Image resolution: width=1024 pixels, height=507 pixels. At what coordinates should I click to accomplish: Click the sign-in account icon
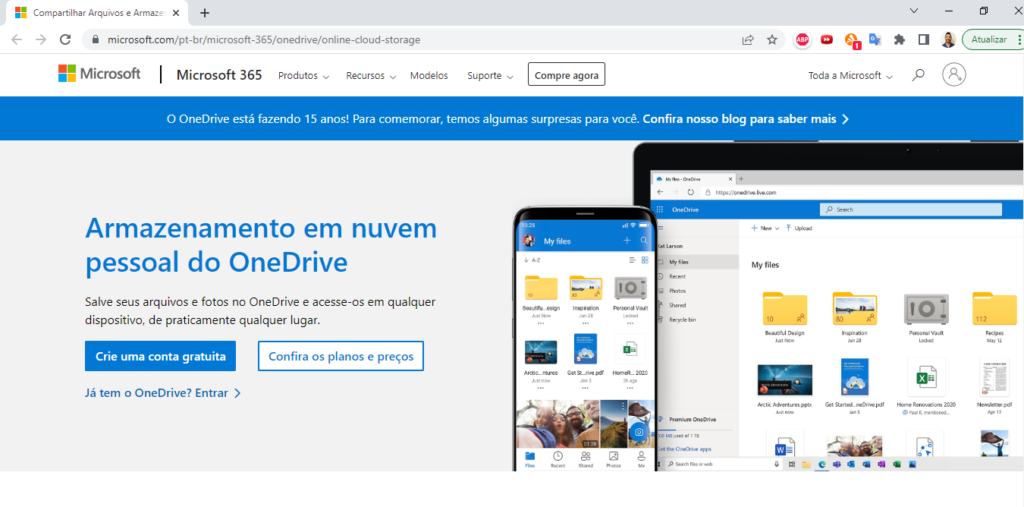tap(954, 74)
